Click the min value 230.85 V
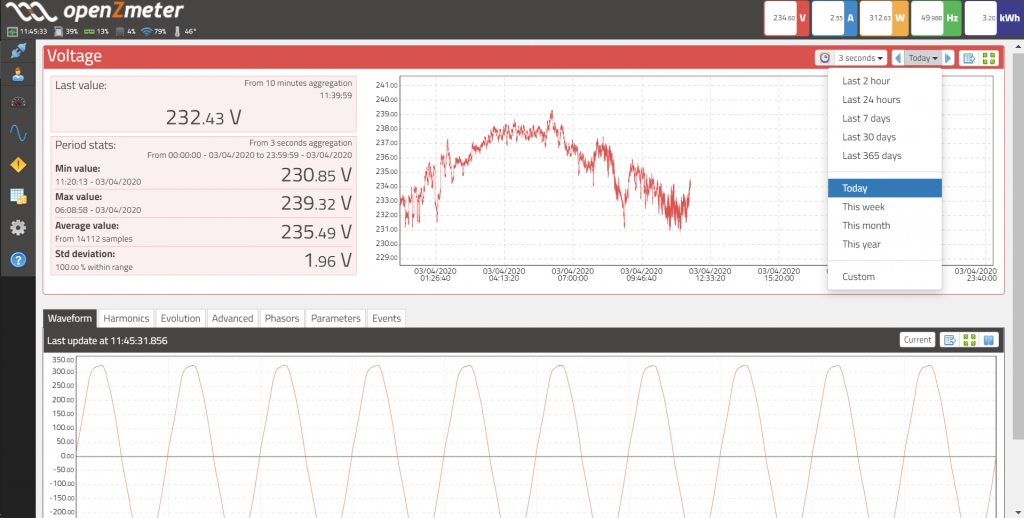Viewport: 1024px width, 518px height. click(316, 175)
